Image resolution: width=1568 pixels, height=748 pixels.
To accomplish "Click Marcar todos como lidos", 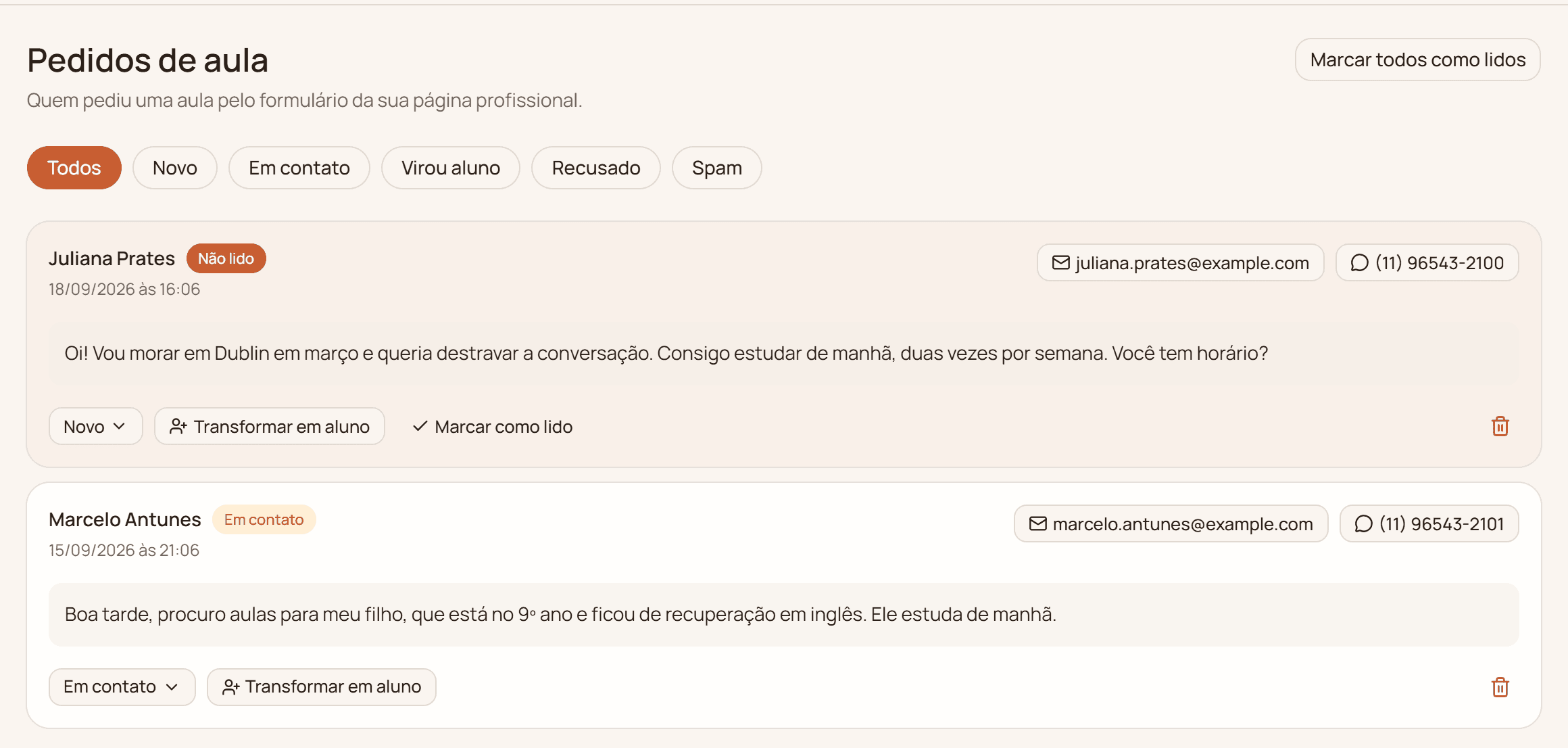I will [1417, 60].
